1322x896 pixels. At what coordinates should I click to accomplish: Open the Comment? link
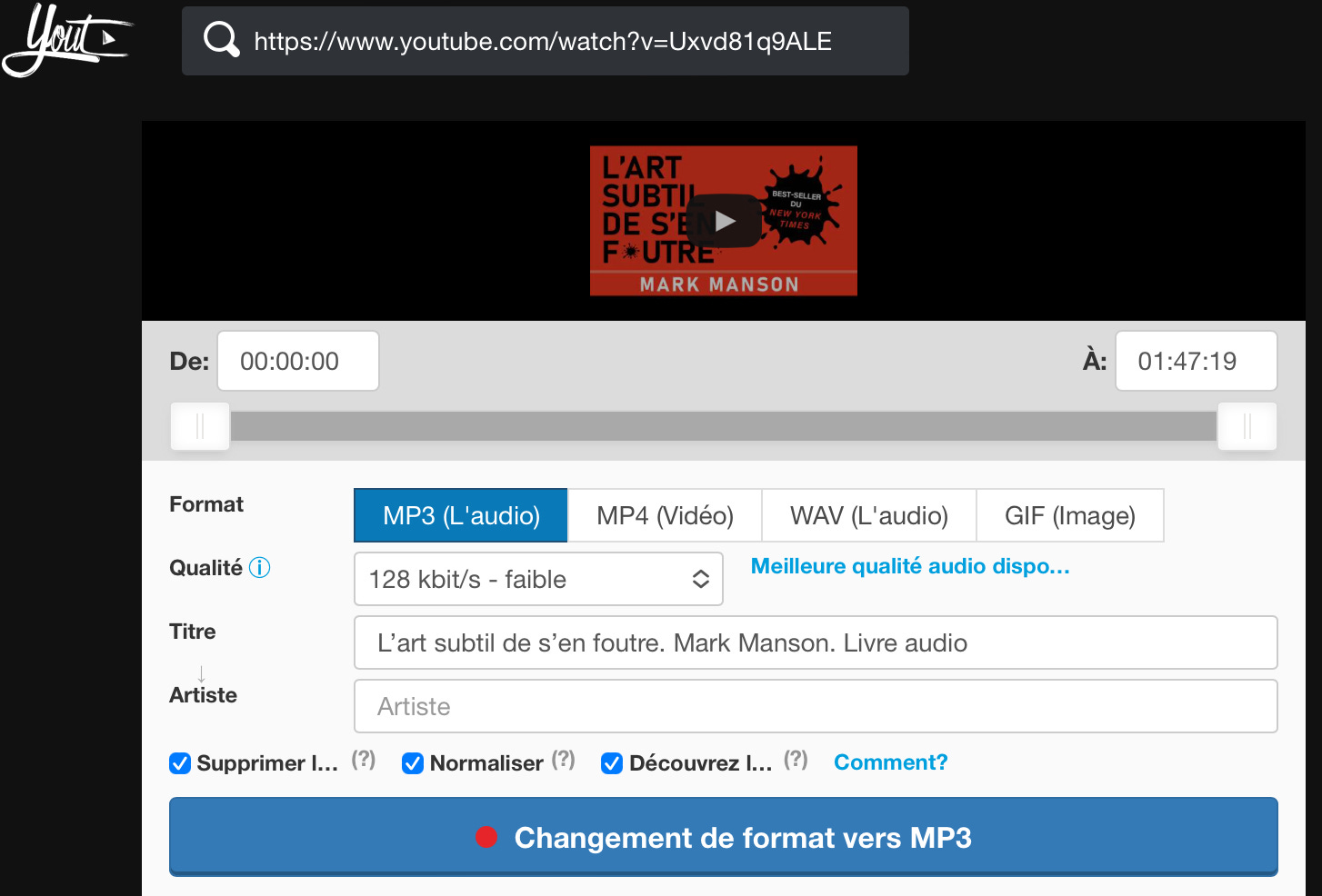point(891,762)
